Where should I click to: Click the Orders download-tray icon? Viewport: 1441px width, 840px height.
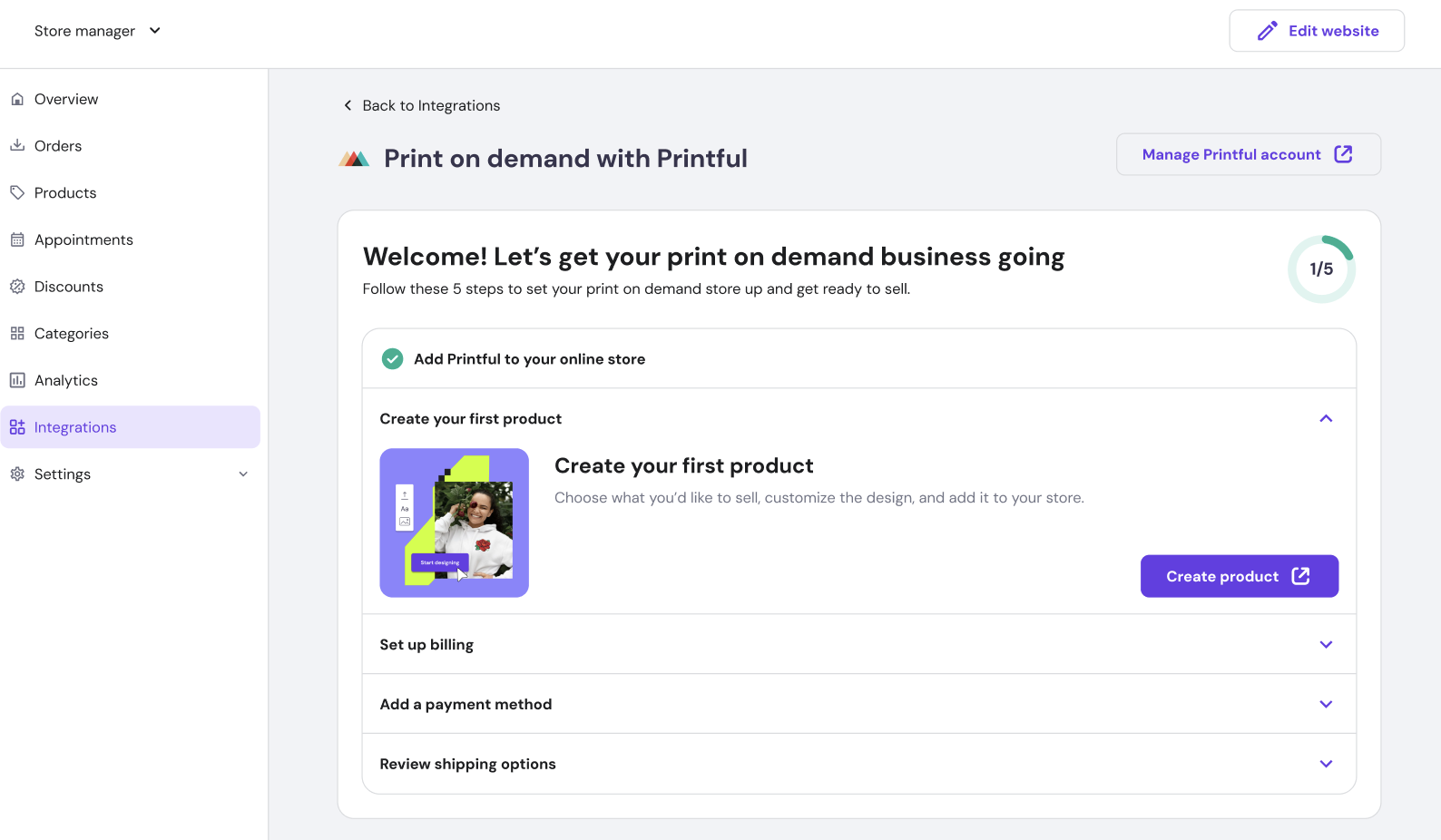click(17, 145)
